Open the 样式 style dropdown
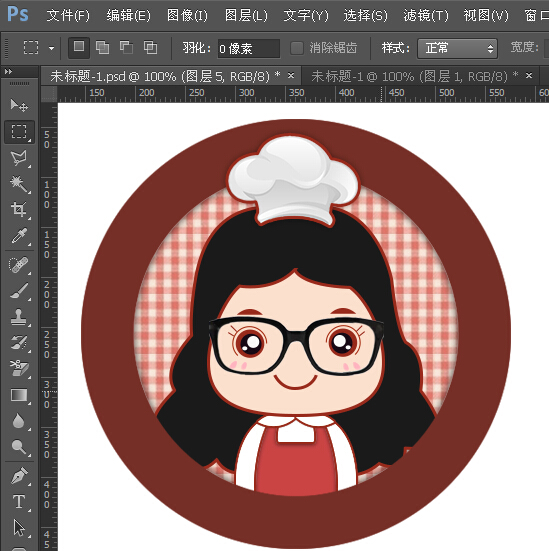 457,48
